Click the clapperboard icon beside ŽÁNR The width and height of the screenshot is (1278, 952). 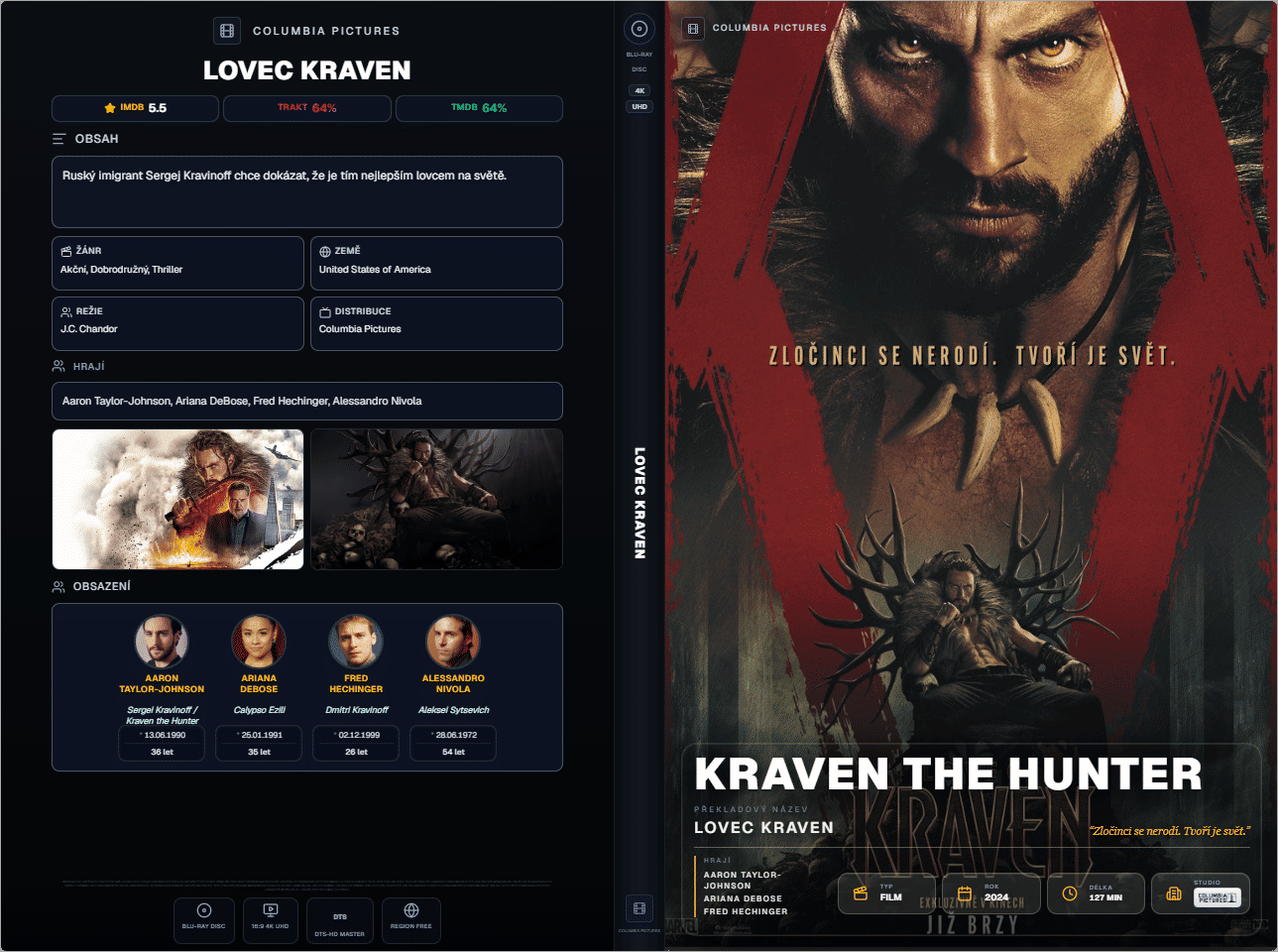tap(66, 251)
